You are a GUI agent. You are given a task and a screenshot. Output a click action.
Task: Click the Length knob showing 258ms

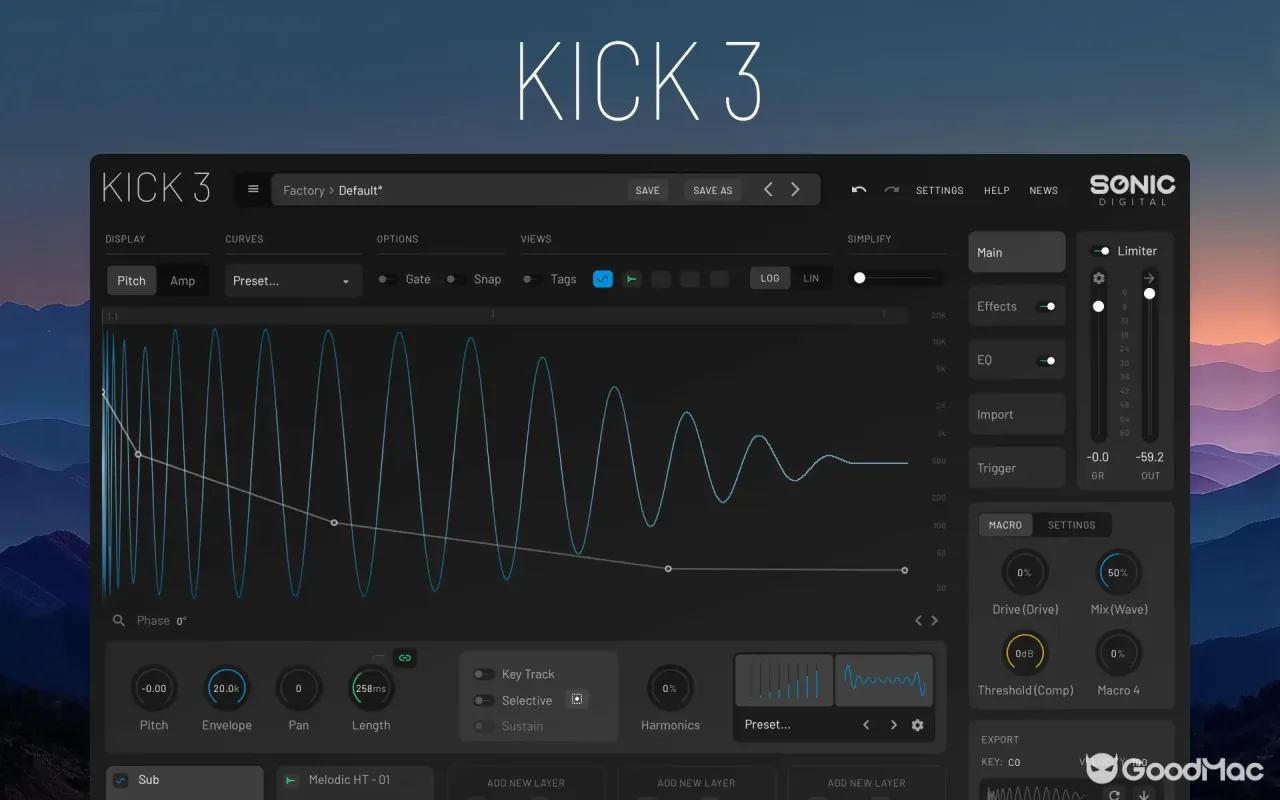pyautogui.click(x=371, y=688)
